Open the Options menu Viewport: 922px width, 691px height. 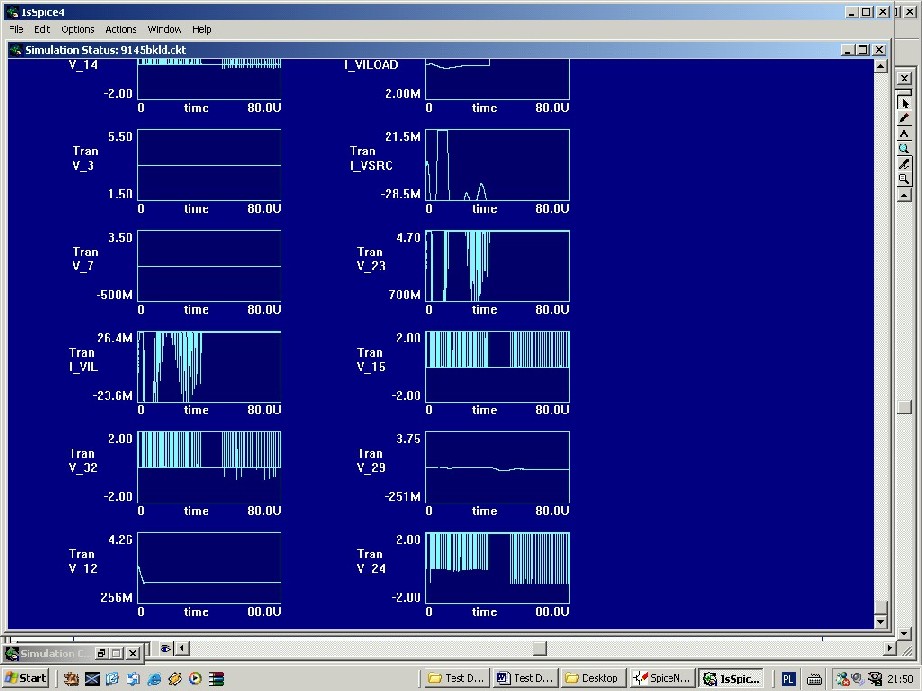77,30
